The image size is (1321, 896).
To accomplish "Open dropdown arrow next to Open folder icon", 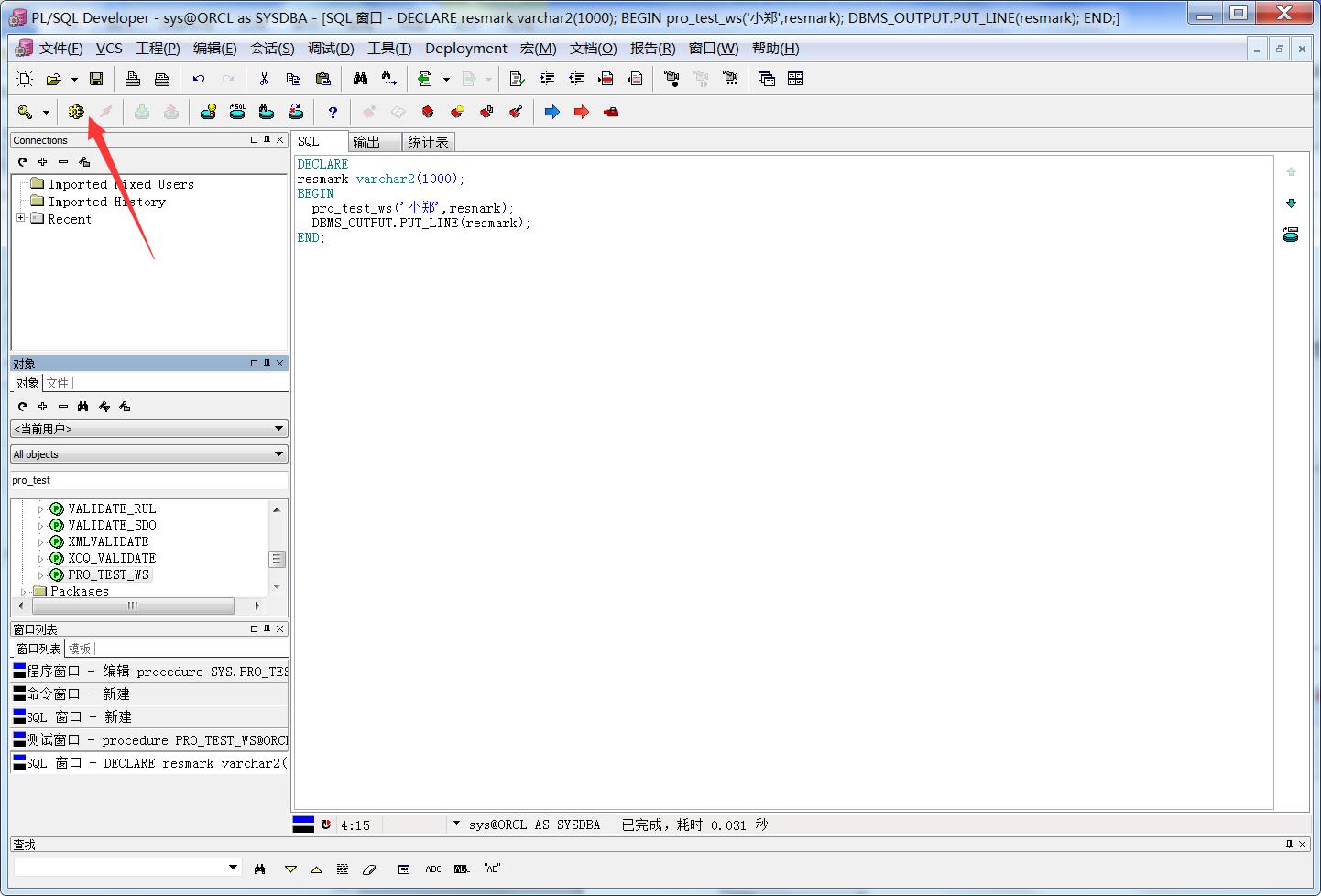I will point(74,79).
